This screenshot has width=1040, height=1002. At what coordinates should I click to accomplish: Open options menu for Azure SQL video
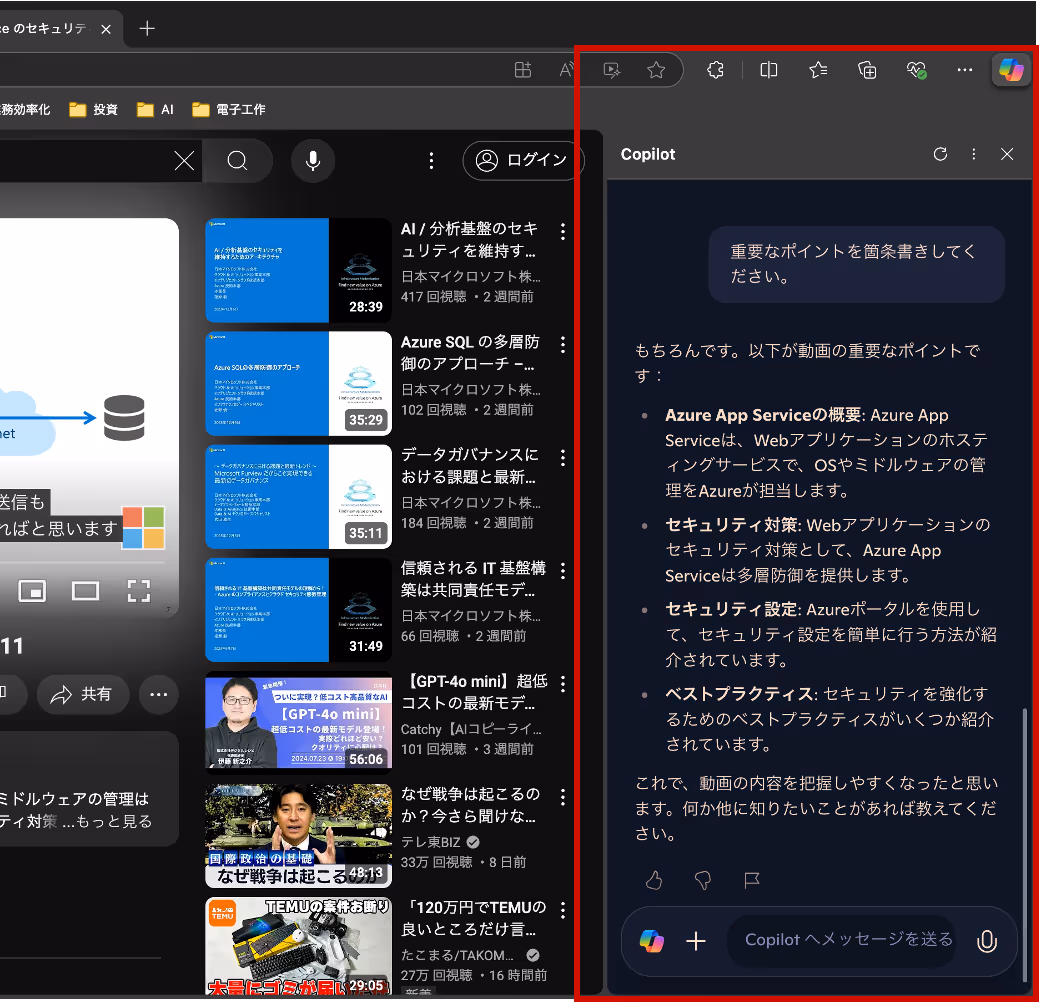point(562,344)
